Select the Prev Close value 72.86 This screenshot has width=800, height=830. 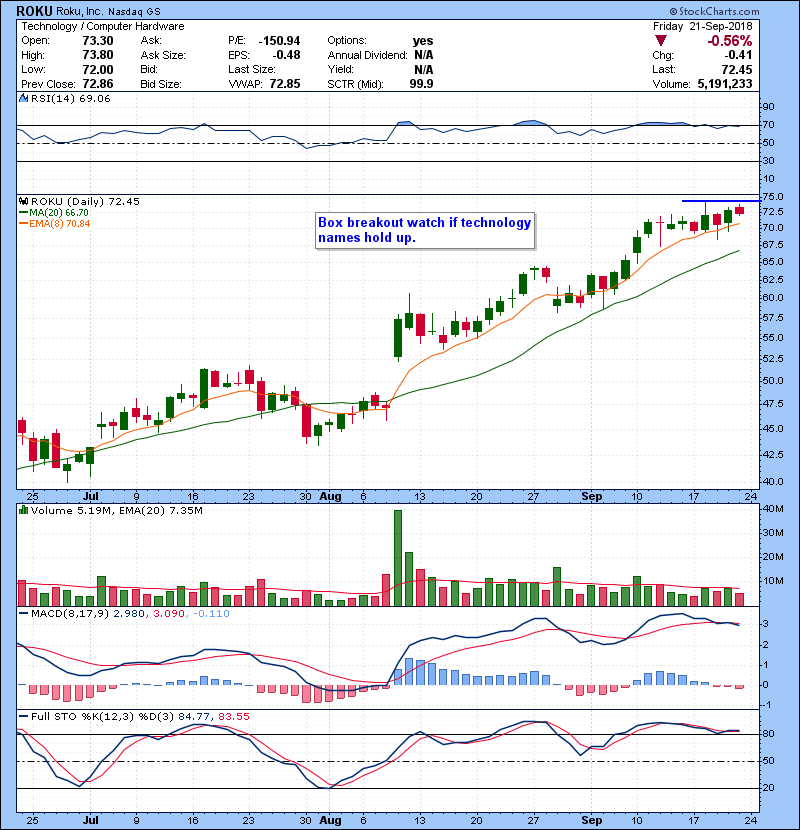click(98, 84)
